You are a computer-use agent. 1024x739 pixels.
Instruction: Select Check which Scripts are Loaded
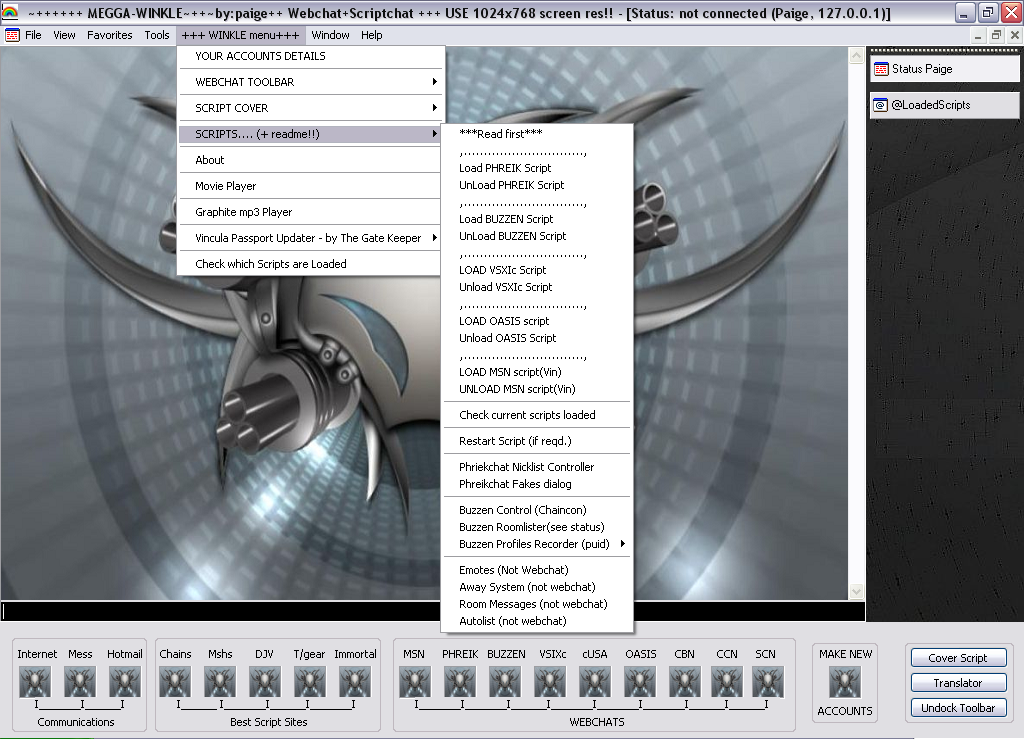tap(311, 264)
